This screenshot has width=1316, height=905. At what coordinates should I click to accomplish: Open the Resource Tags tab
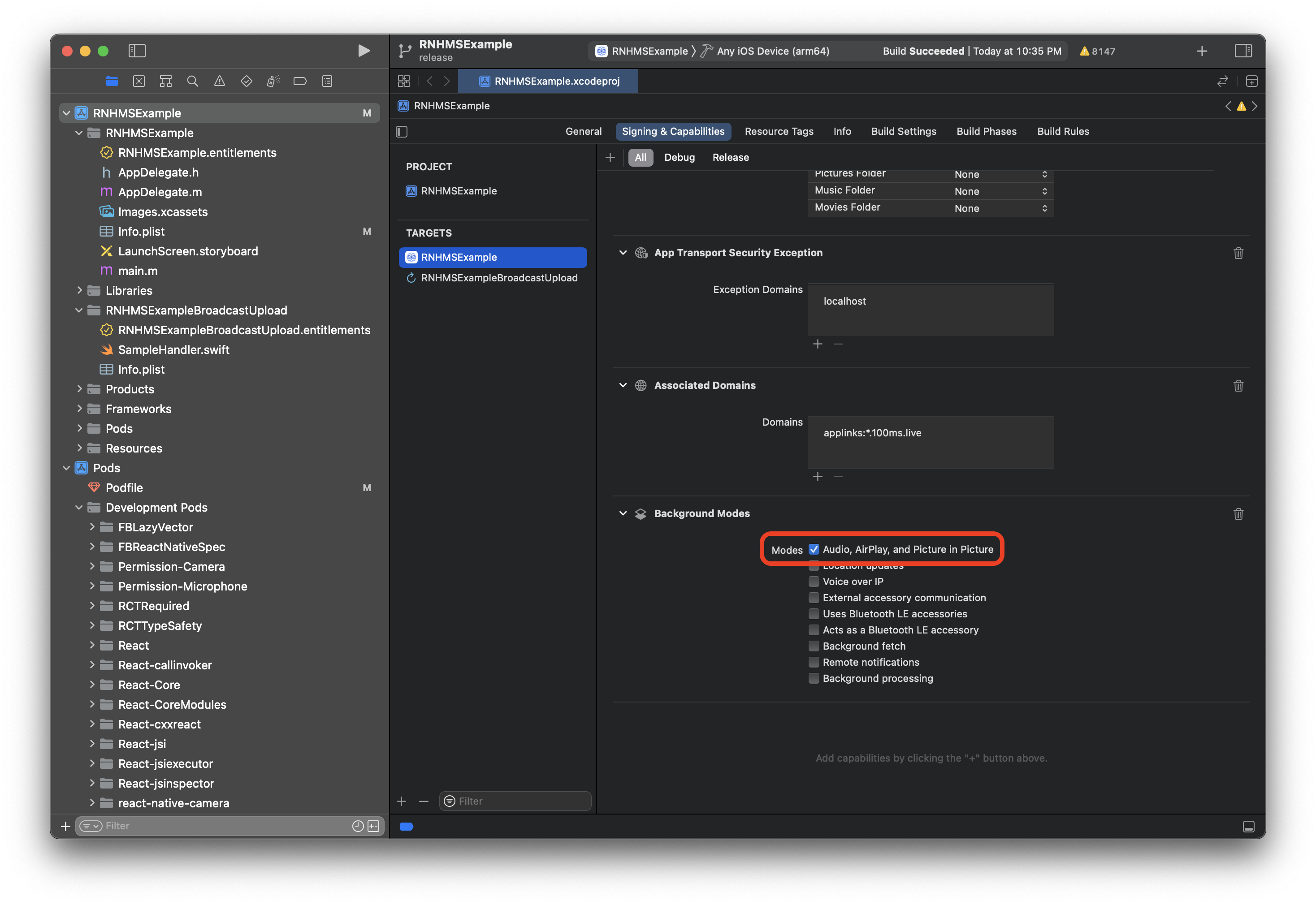[779, 131]
